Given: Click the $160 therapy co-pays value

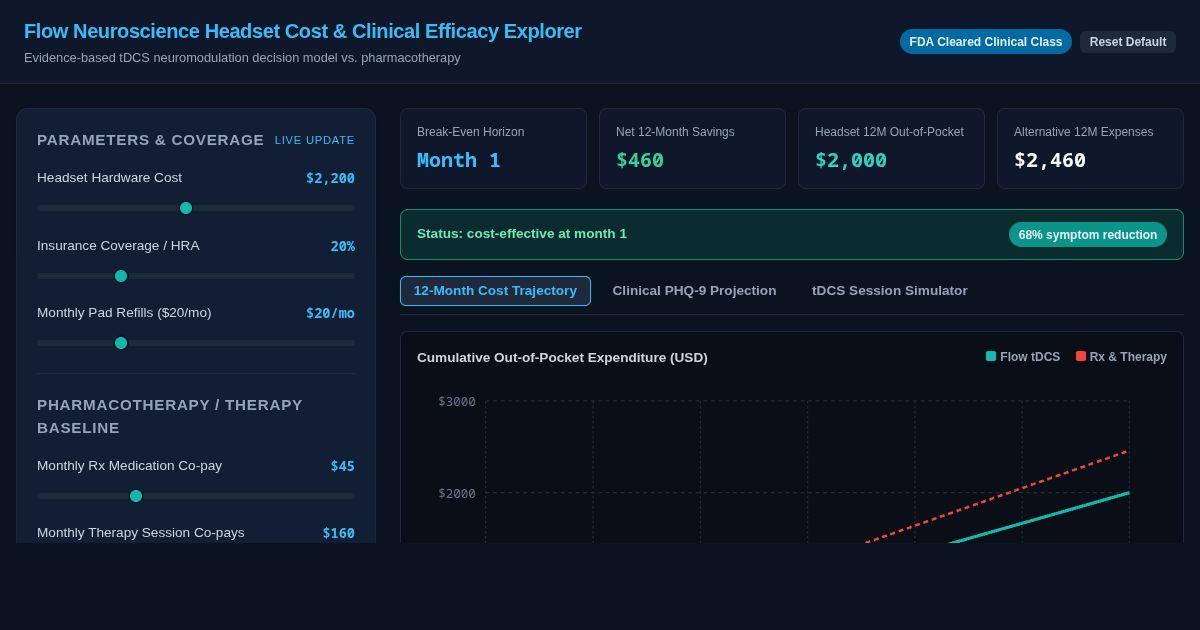Looking at the screenshot, I should (339, 533).
